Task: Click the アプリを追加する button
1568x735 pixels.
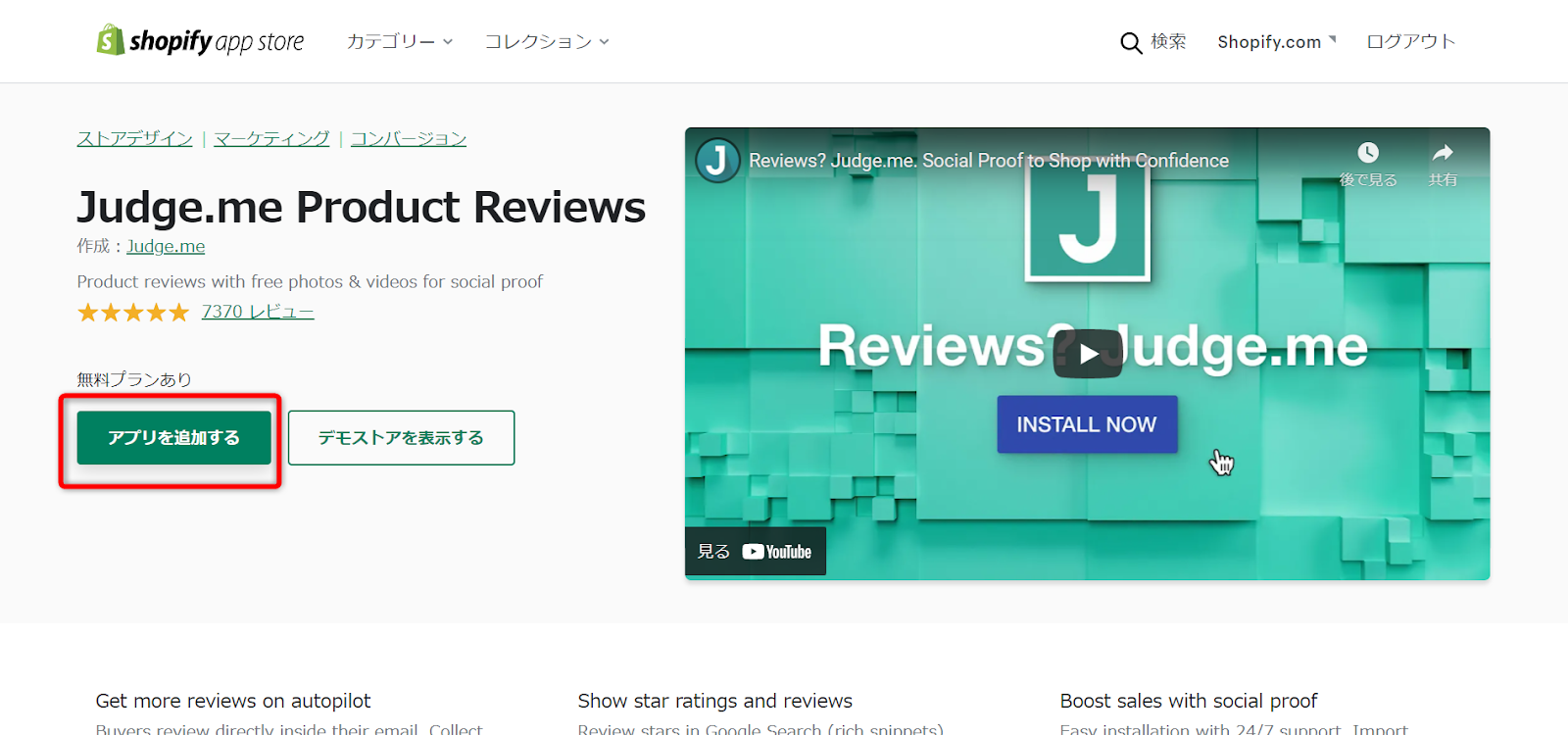Action: 174,438
